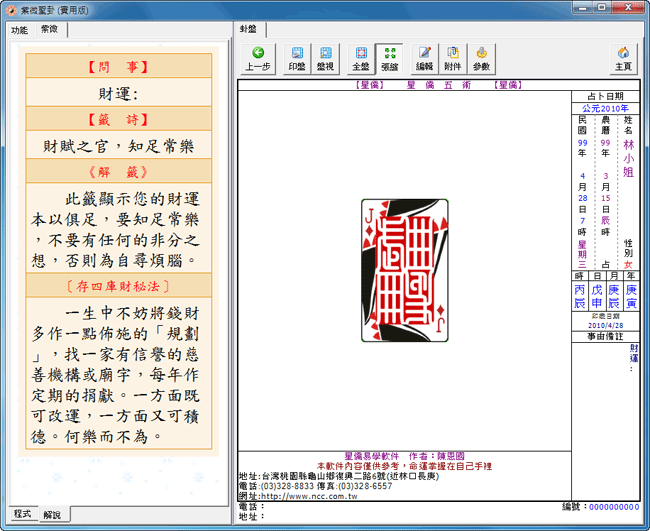Image resolution: width=650 pixels, height=531 pixels.
Task: Click the app icon in title bar
Action: point(11,10)
